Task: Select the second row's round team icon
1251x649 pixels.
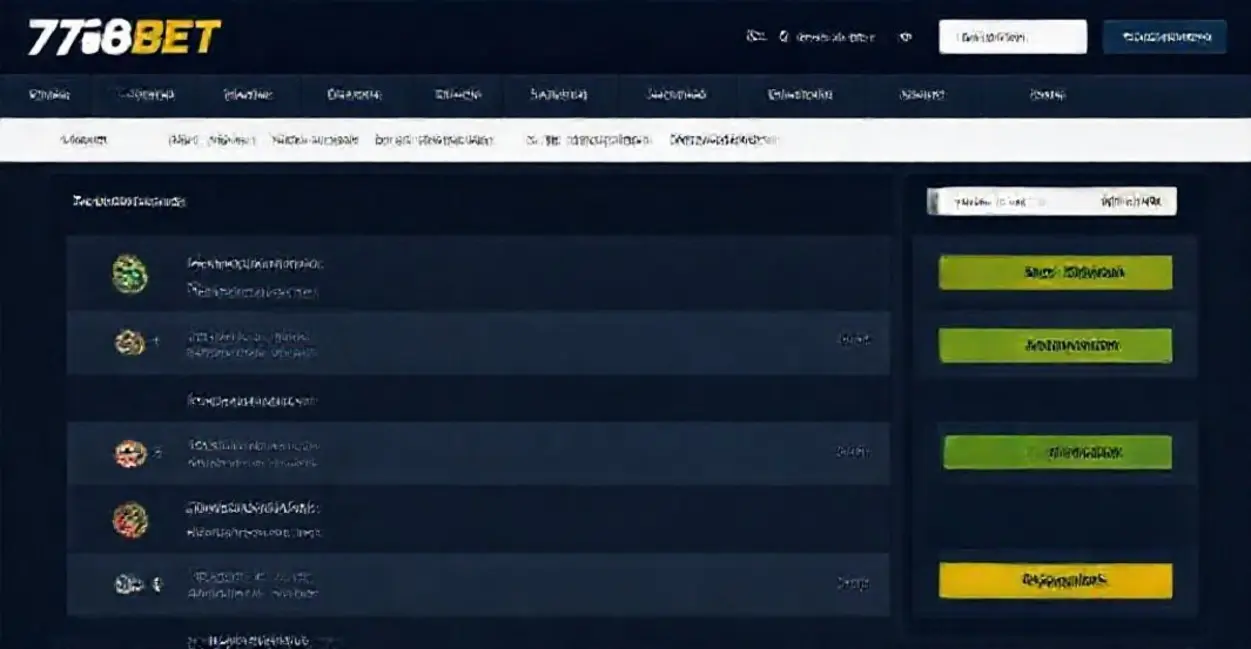Action: coord(130,343)
